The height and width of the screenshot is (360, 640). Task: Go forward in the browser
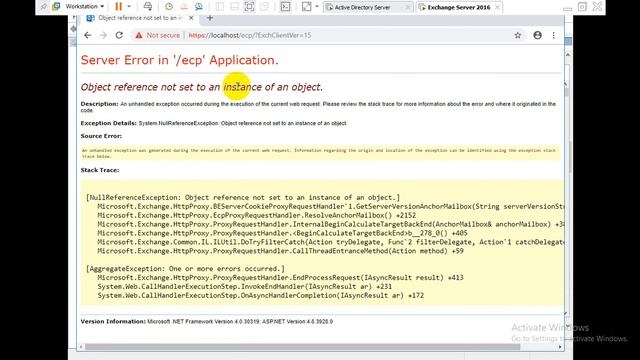(x=103, y=36)
